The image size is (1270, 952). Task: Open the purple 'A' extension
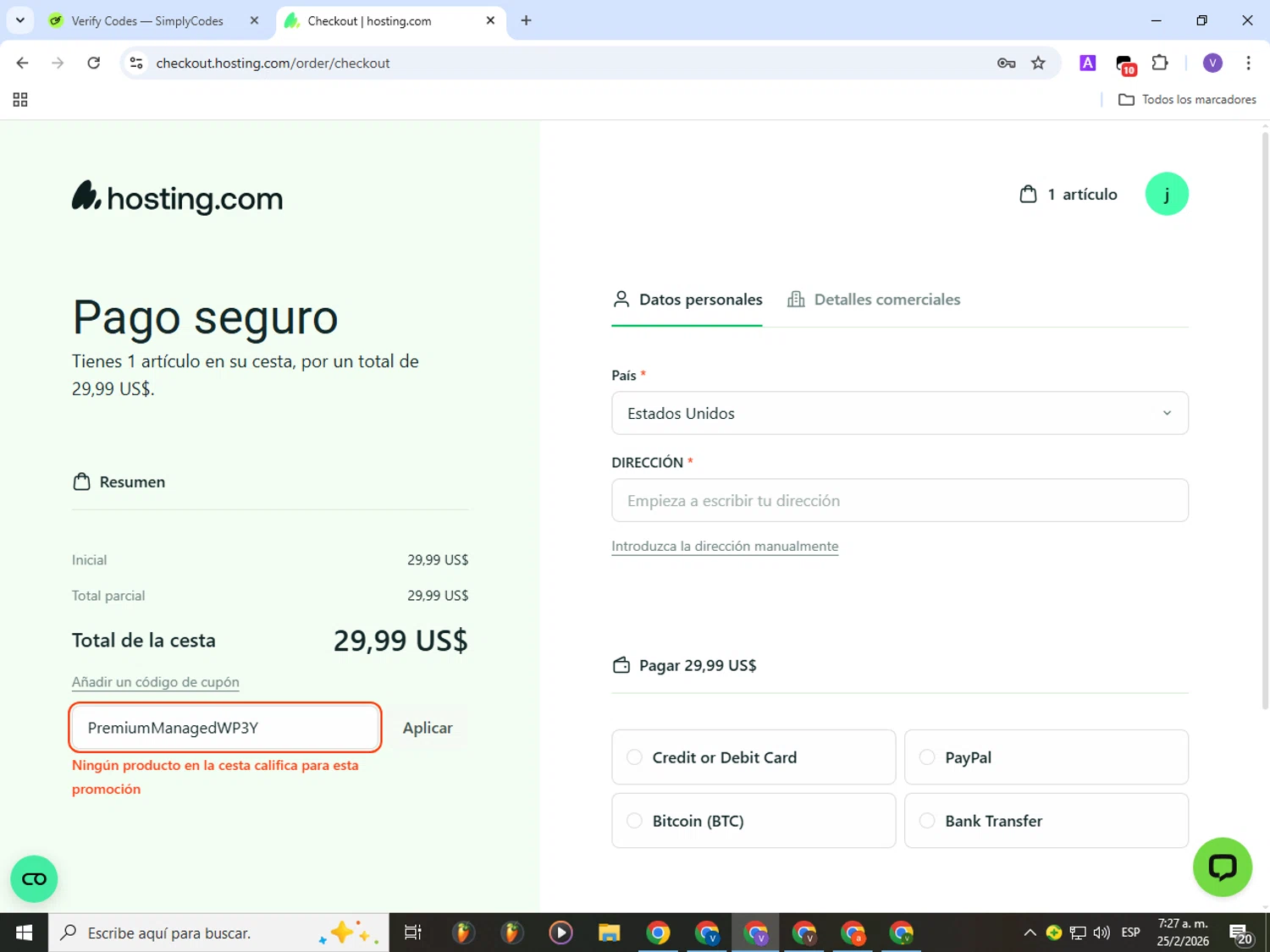click(1088, 63)
